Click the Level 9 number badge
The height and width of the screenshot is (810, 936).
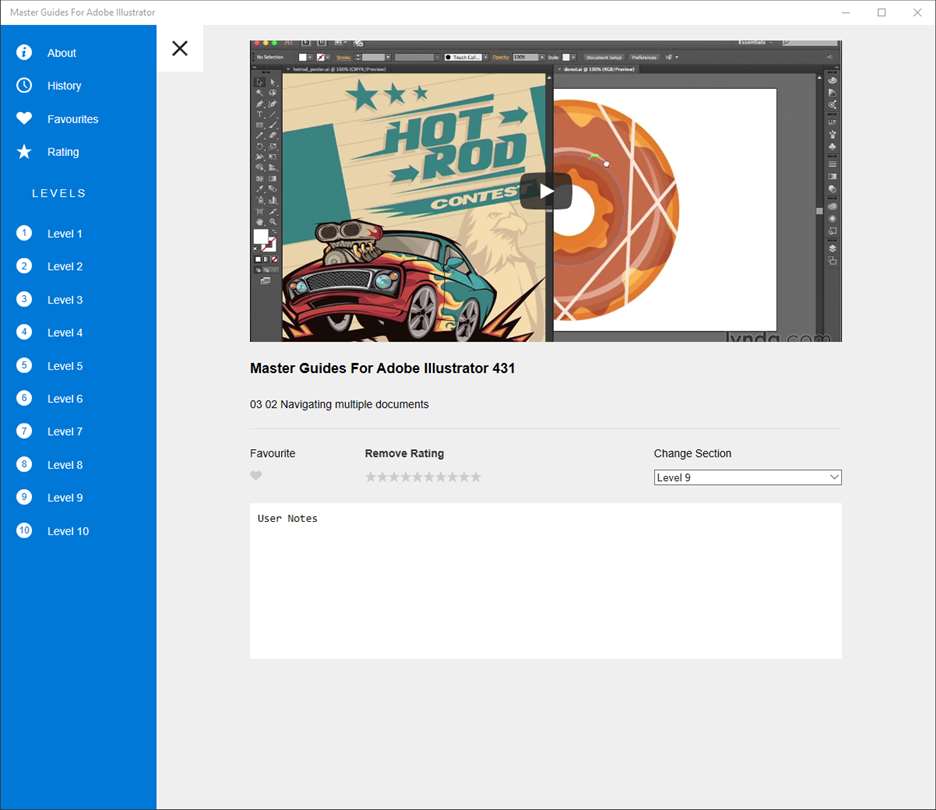pos(24,497)
